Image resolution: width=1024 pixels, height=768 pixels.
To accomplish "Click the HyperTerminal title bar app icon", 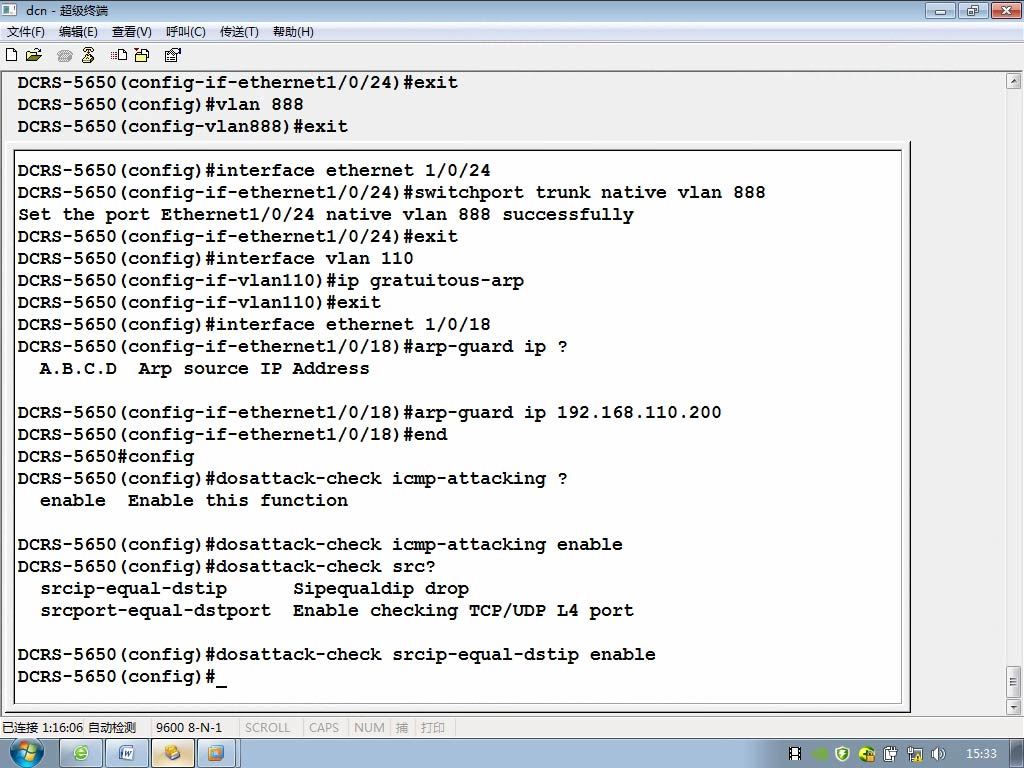I will (x=10, y=10).
